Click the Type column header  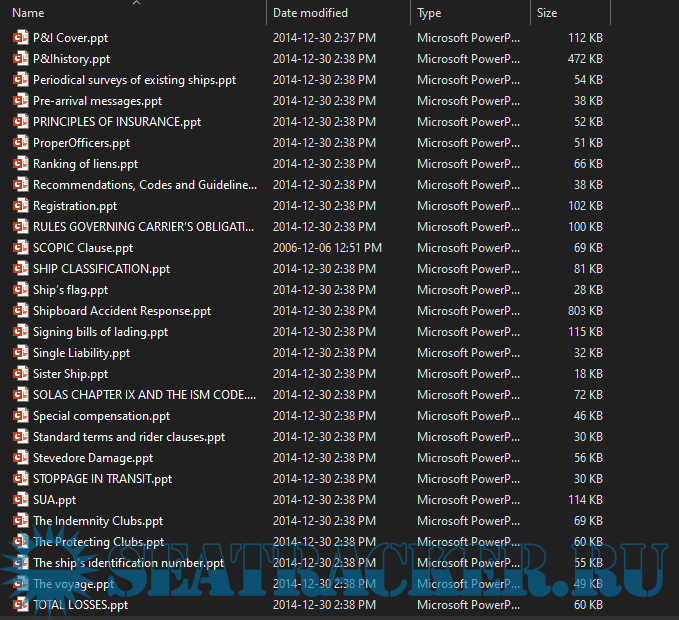(x=429, y=13)
